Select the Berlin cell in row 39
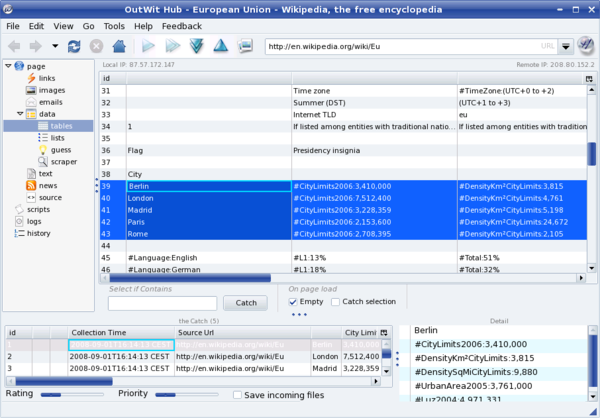Image resolution: width=600 pixels, height=418 pixels. (x=209, y=186)
